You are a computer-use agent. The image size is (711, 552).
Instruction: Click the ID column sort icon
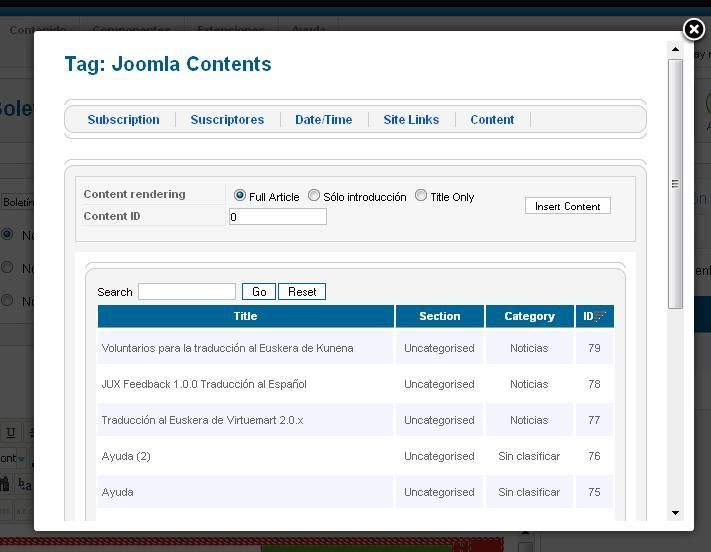click(x=600, y=316)
